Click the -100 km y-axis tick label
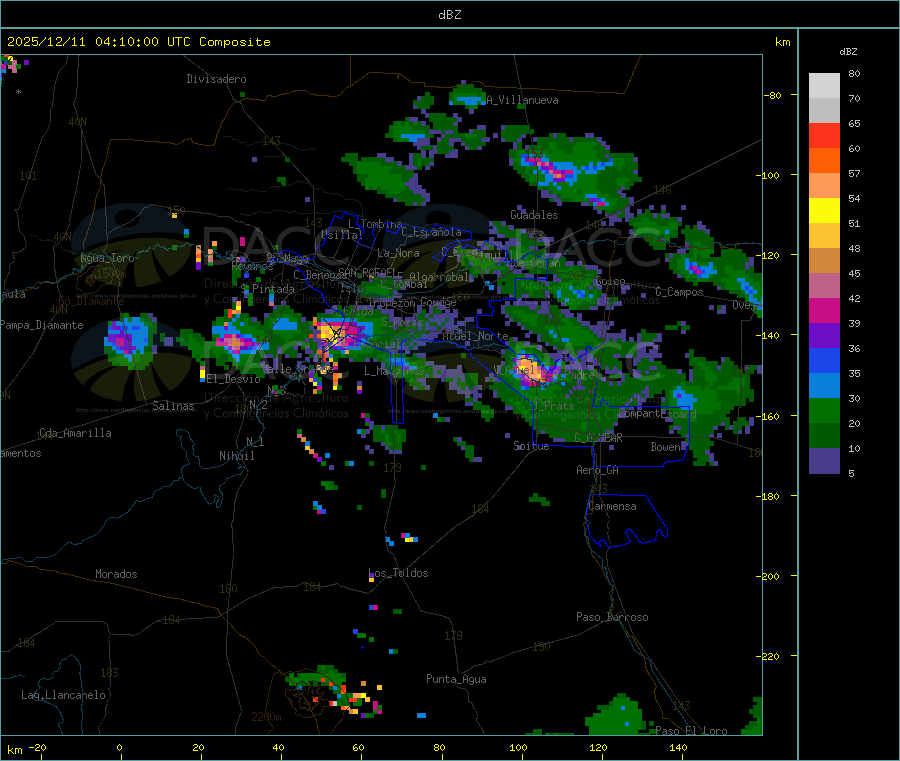This screenshot has height=761, width=900. 767,175
